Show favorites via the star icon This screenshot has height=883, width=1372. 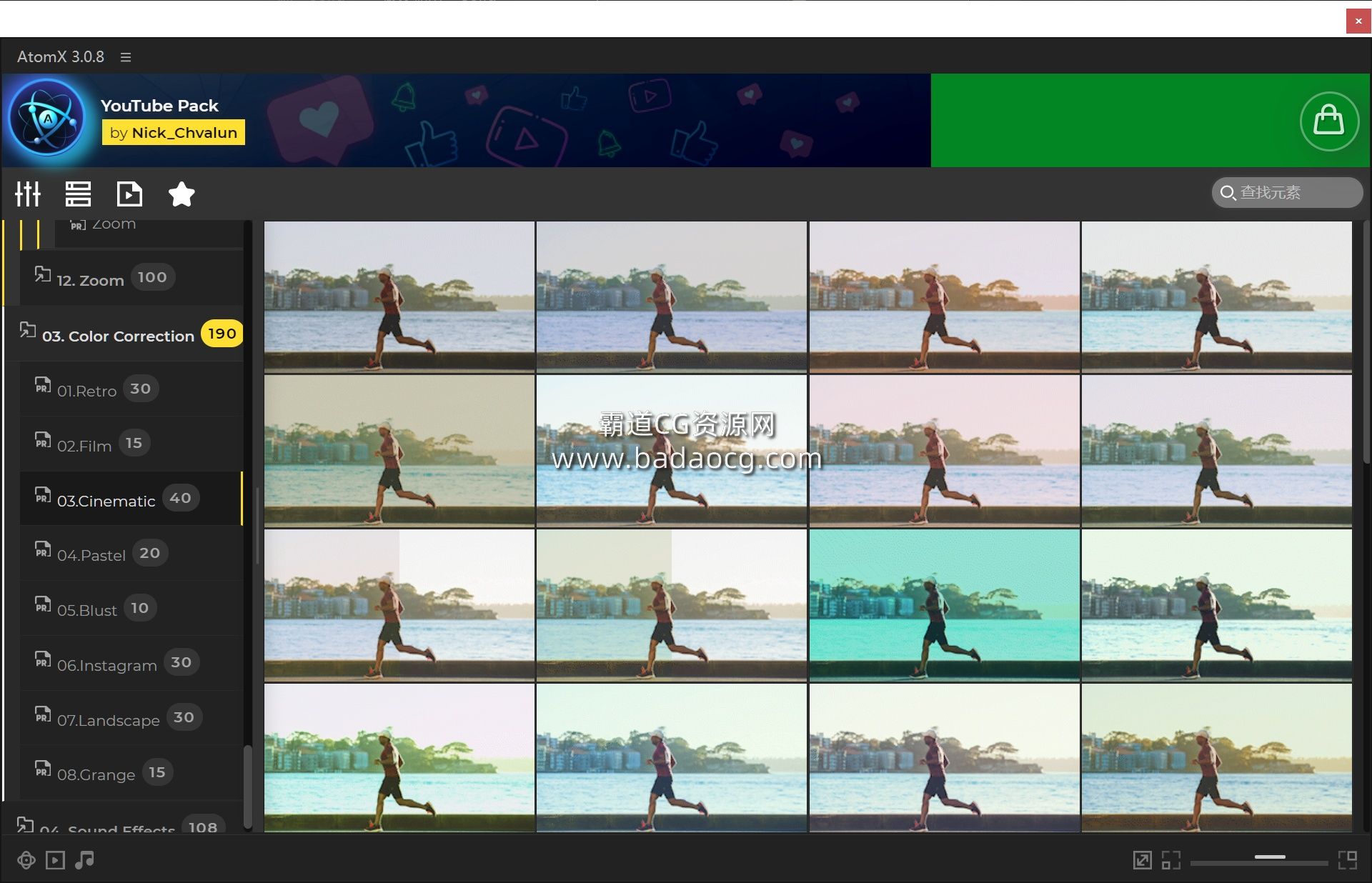pyautogui.click(x=182, y=194)
